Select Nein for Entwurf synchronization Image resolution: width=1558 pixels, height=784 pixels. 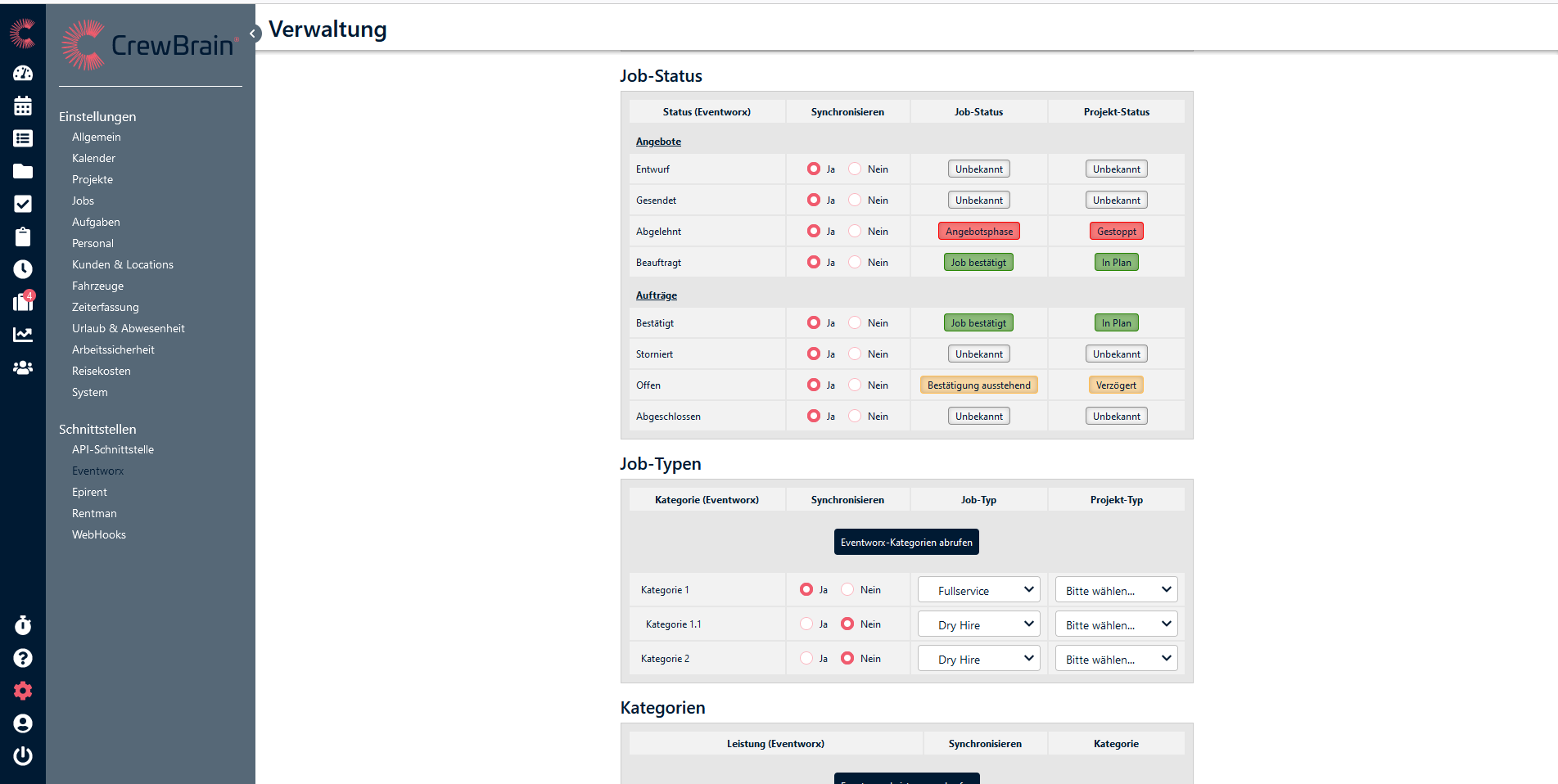855,169
